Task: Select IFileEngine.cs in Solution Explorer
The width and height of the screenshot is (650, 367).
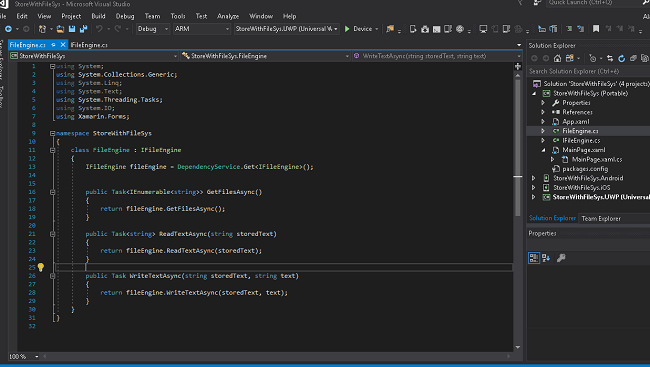Action: pos(581,141)
